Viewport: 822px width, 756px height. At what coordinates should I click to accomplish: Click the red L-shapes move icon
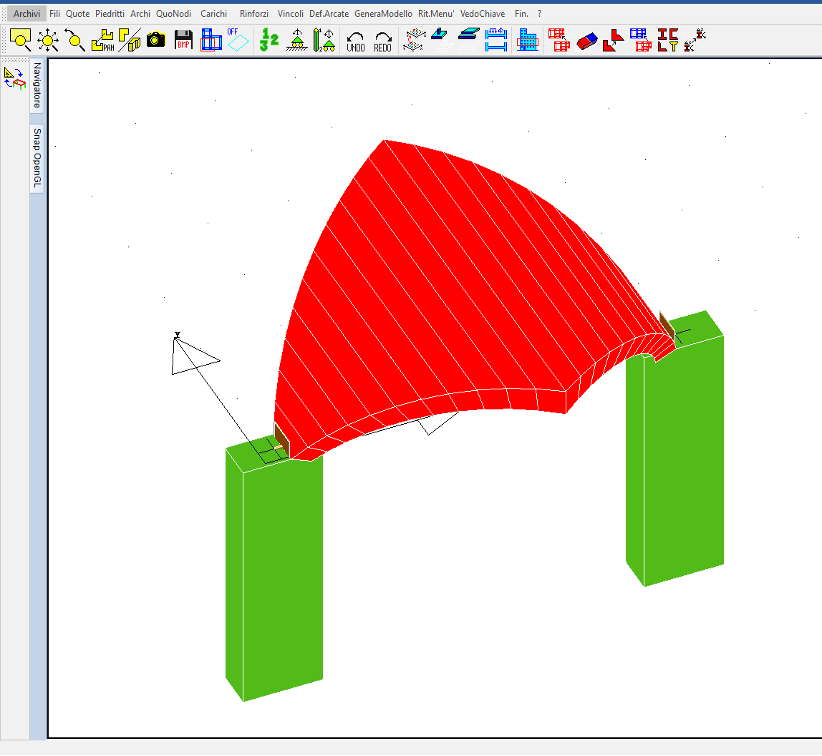(x=613, y=40)
